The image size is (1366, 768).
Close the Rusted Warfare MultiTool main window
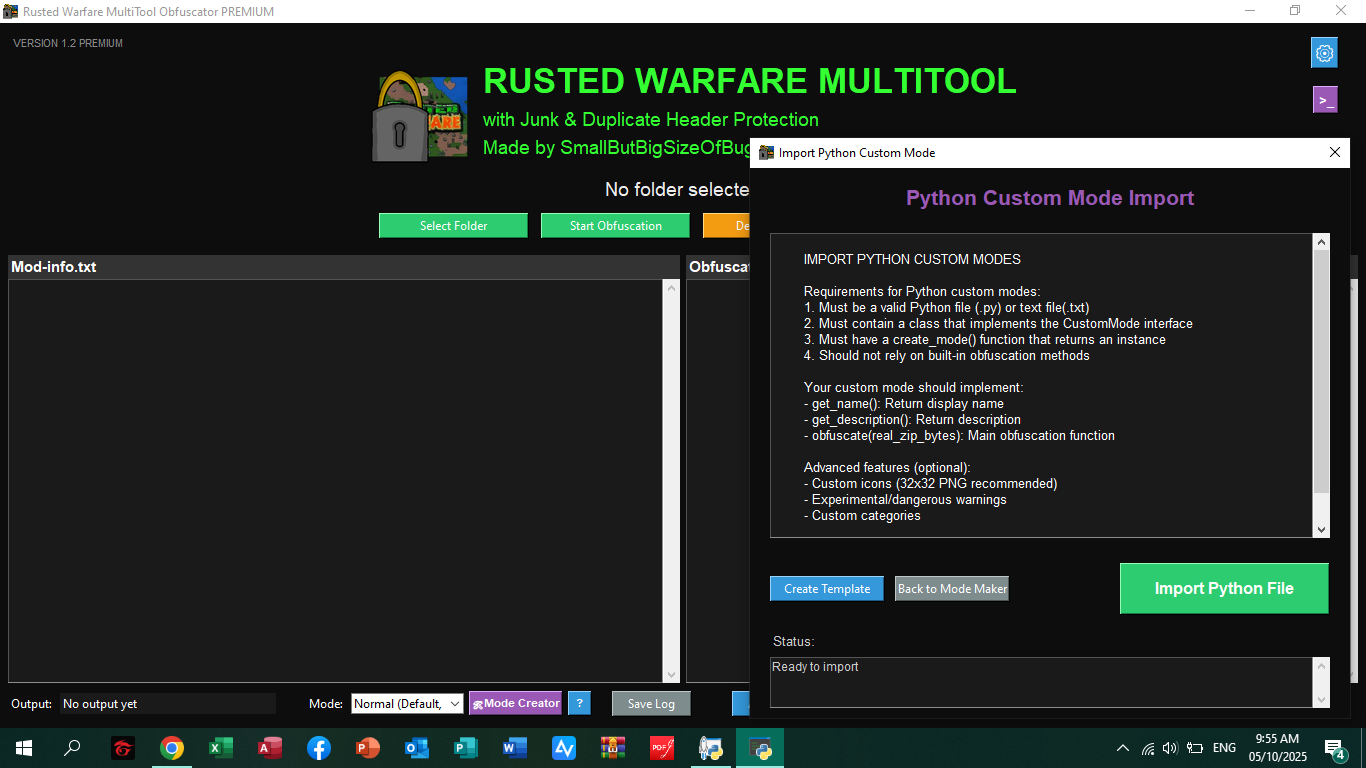point(1342,11)
